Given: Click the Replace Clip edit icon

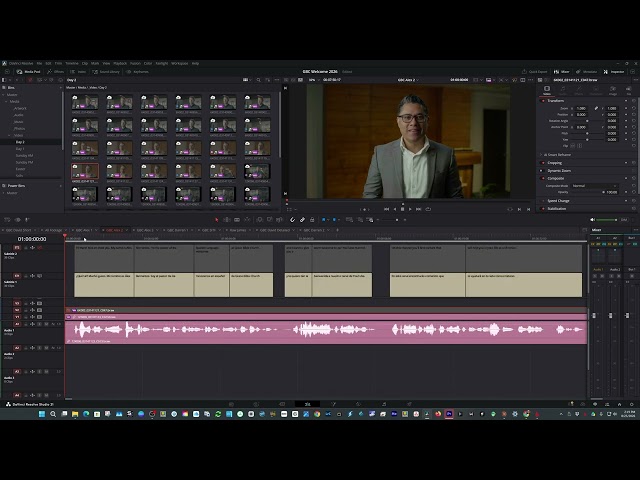Looking at the screenshot, I should tap(280, 220).
